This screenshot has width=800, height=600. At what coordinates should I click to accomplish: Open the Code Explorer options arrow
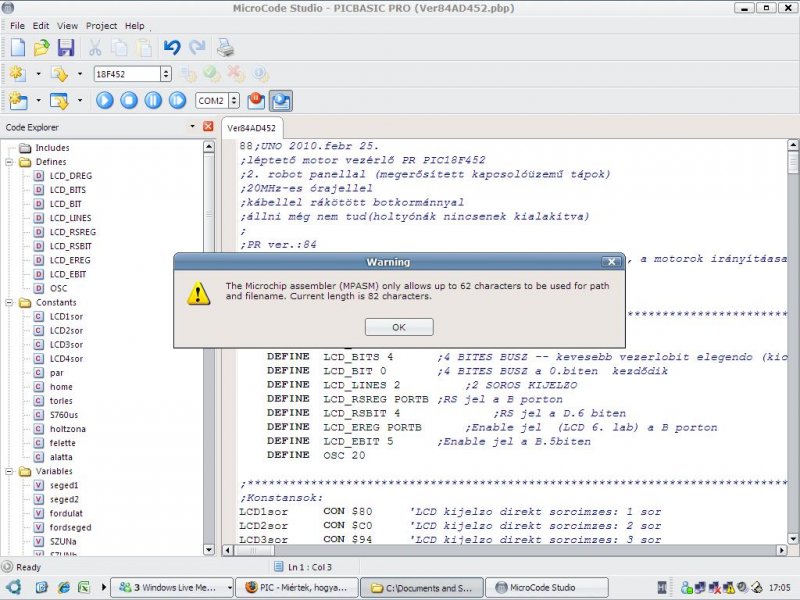click(x=192, y=126)
